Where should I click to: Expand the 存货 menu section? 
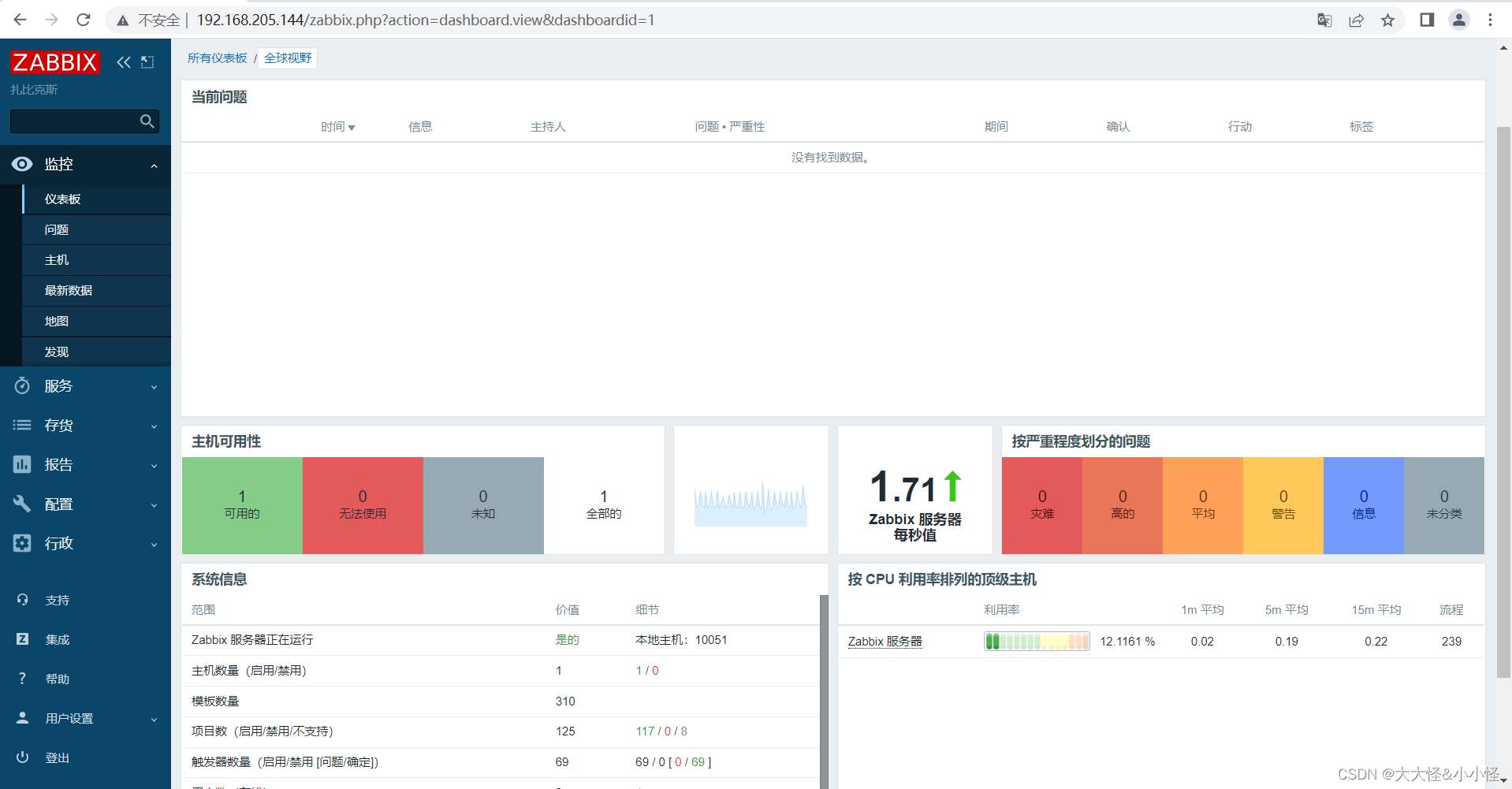[x=155, y=426]
